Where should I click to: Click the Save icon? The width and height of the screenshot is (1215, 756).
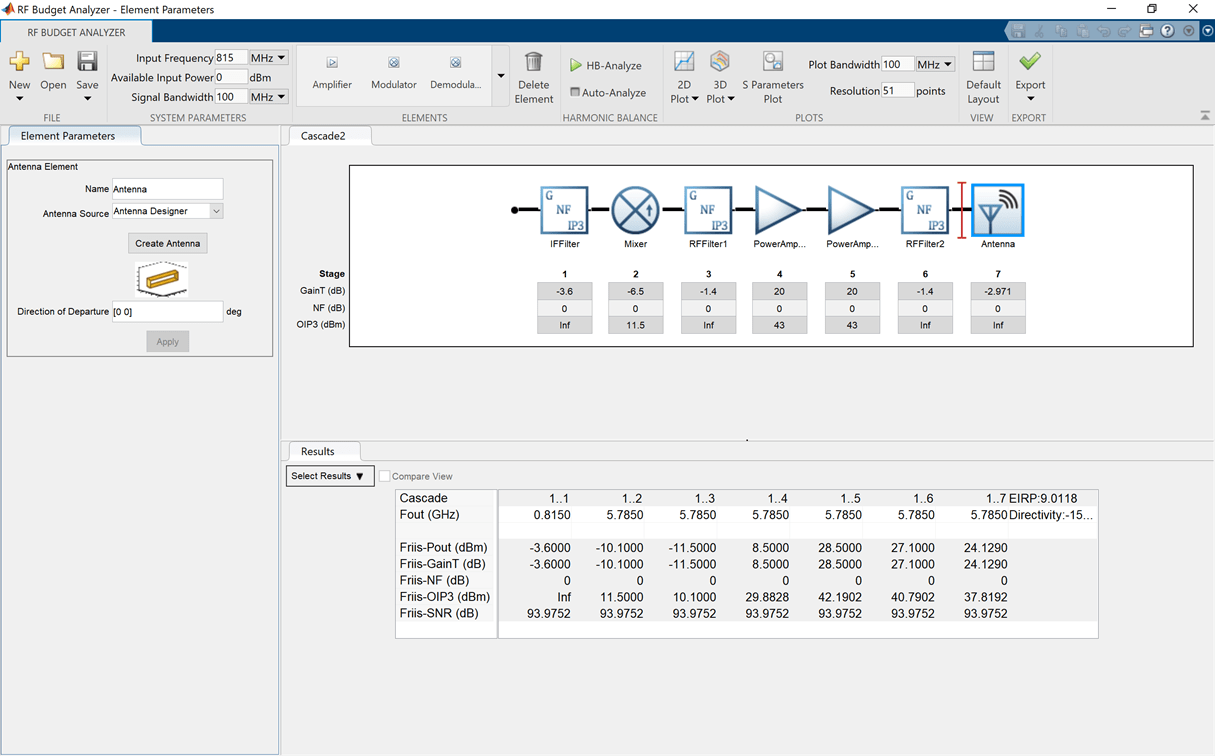point(87,62)
